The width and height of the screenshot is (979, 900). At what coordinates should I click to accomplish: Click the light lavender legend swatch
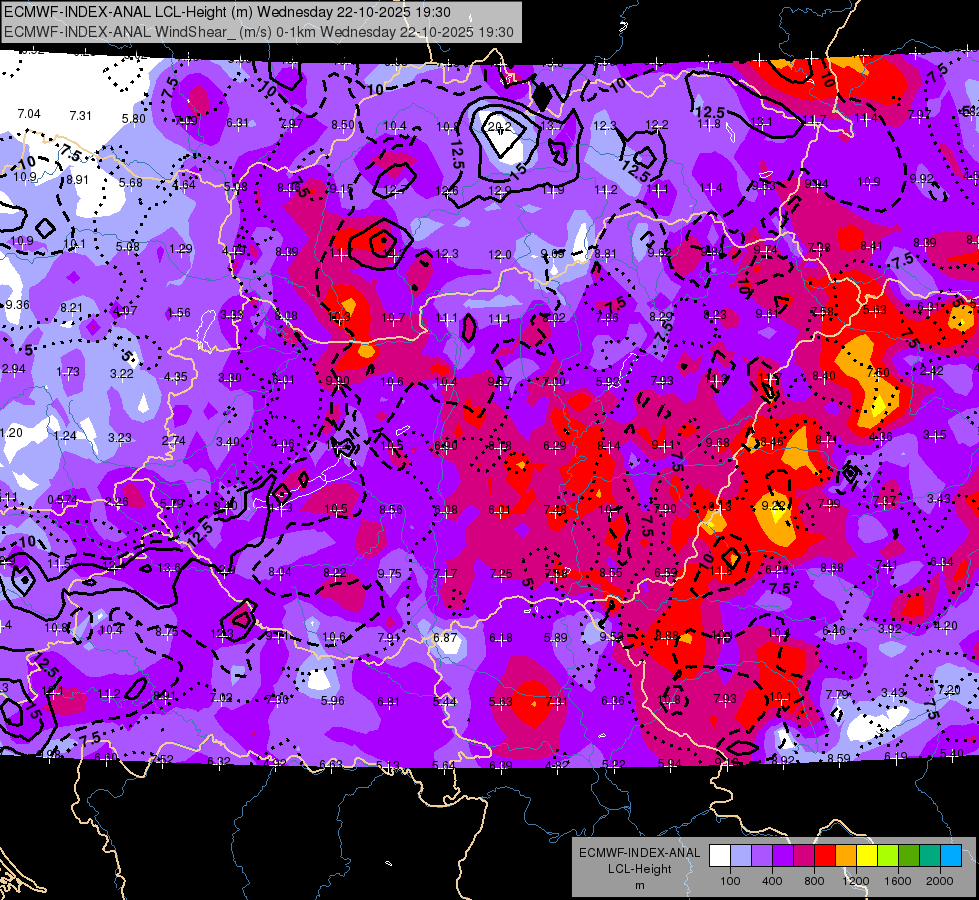[x=741, y=856]
